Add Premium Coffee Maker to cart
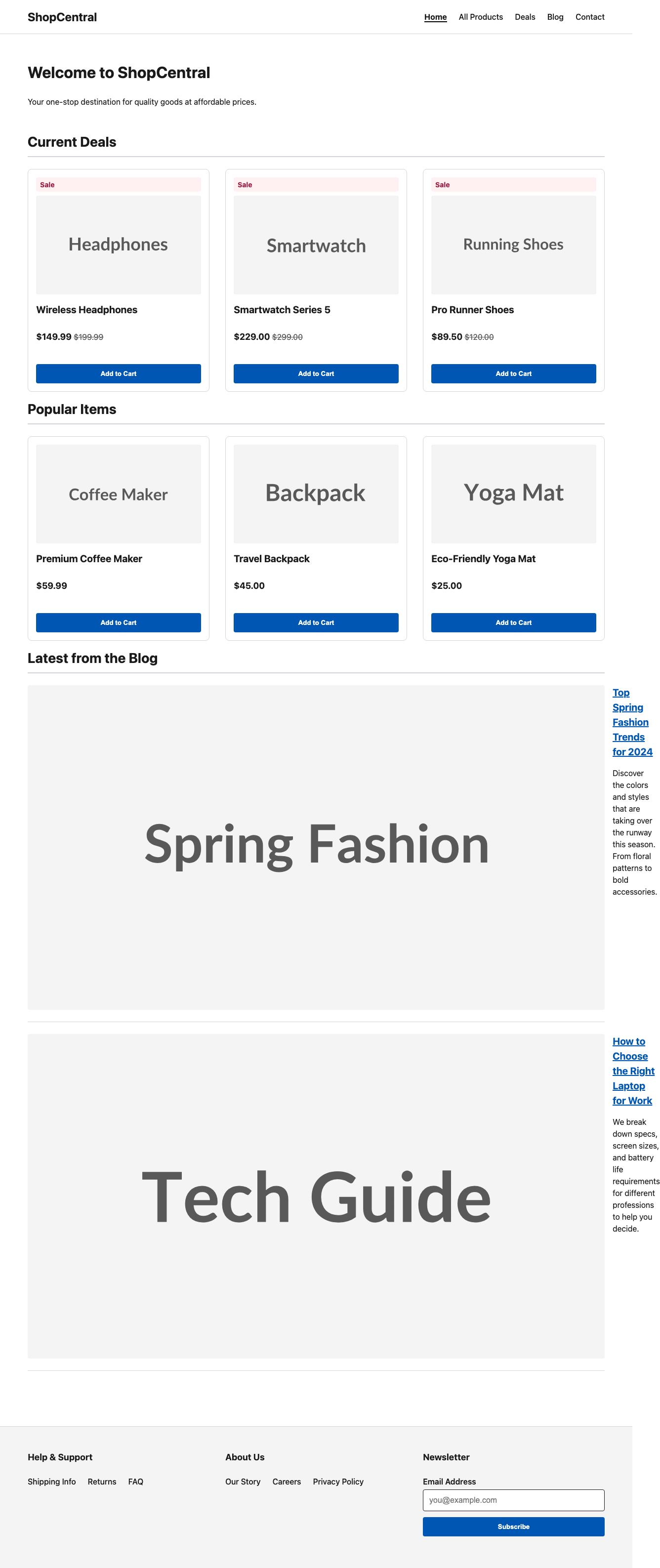This screenshot has width=660, height=1568. 118,622
